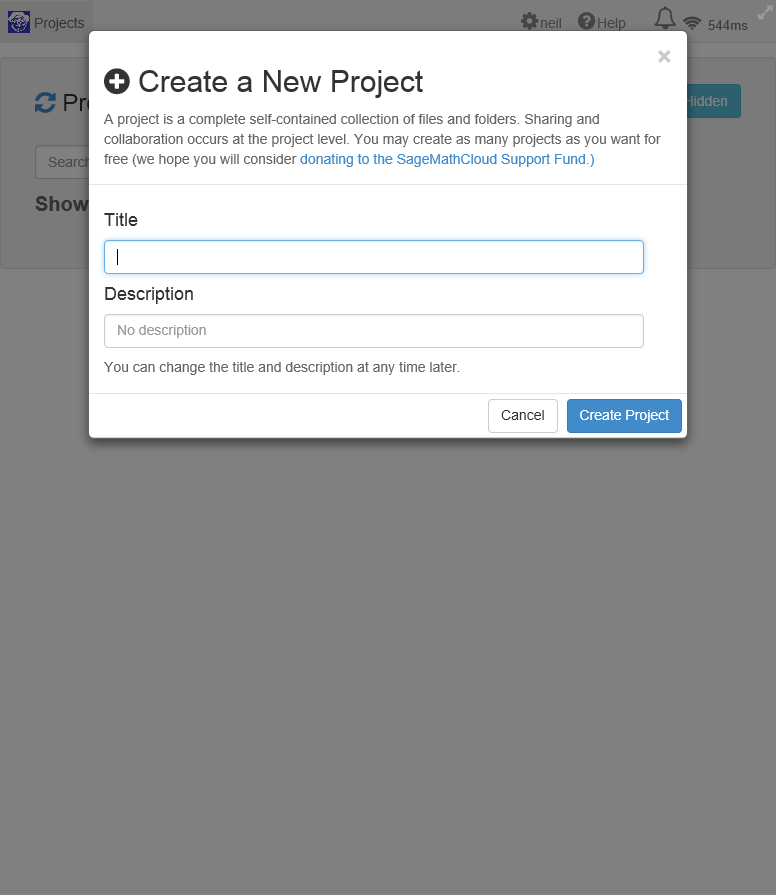Click the 544ms ping indicator
776x895 pixels.
coord(727,25)
